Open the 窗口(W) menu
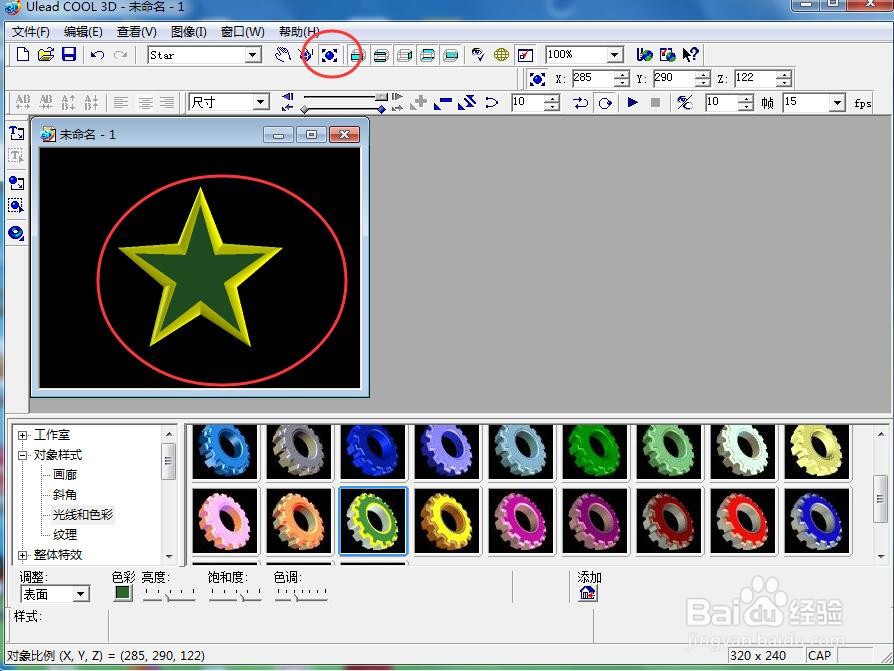894x671 pixels. click(243, 32)
